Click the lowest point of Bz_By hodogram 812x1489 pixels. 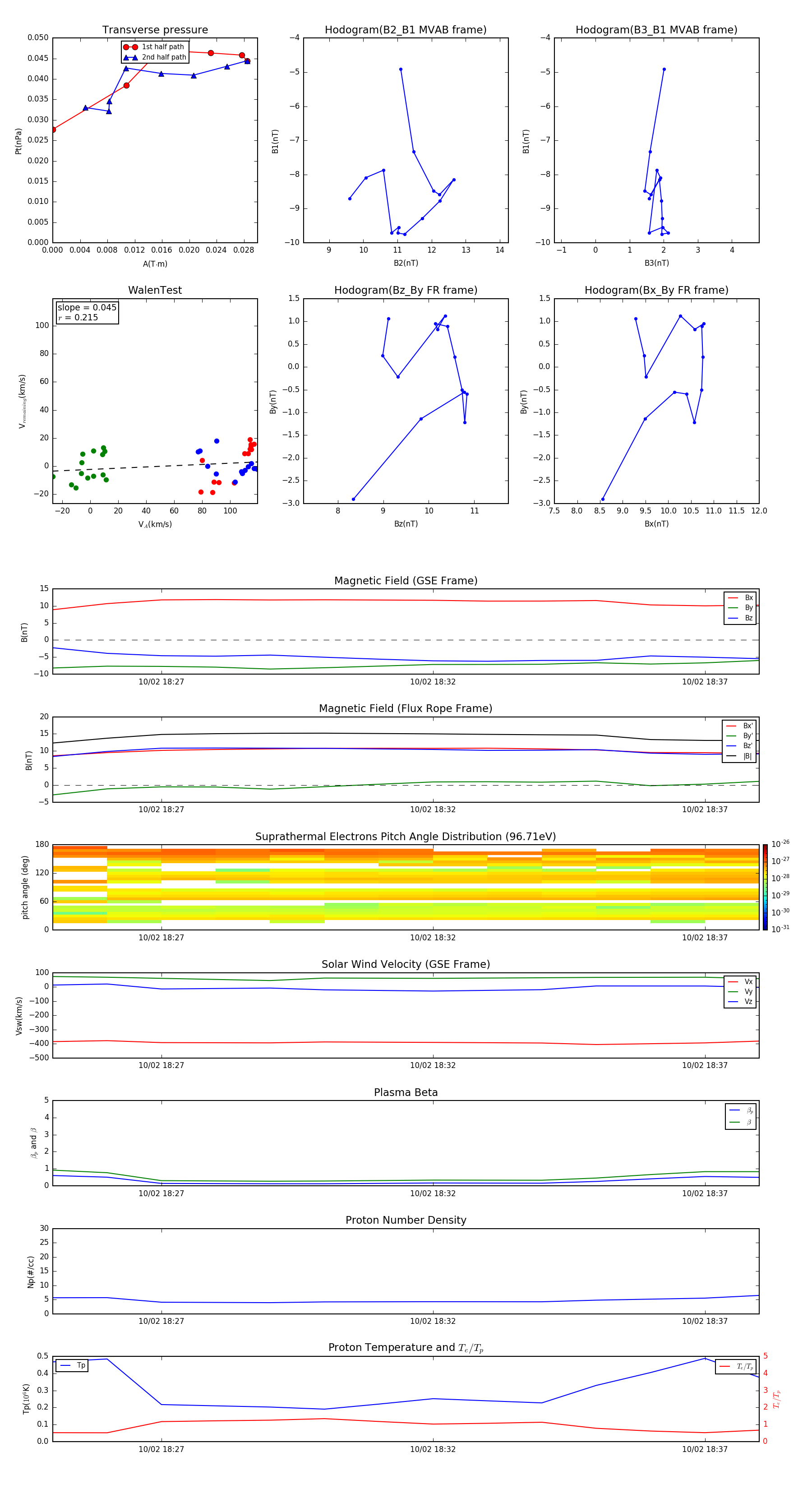tap(353, 499)
